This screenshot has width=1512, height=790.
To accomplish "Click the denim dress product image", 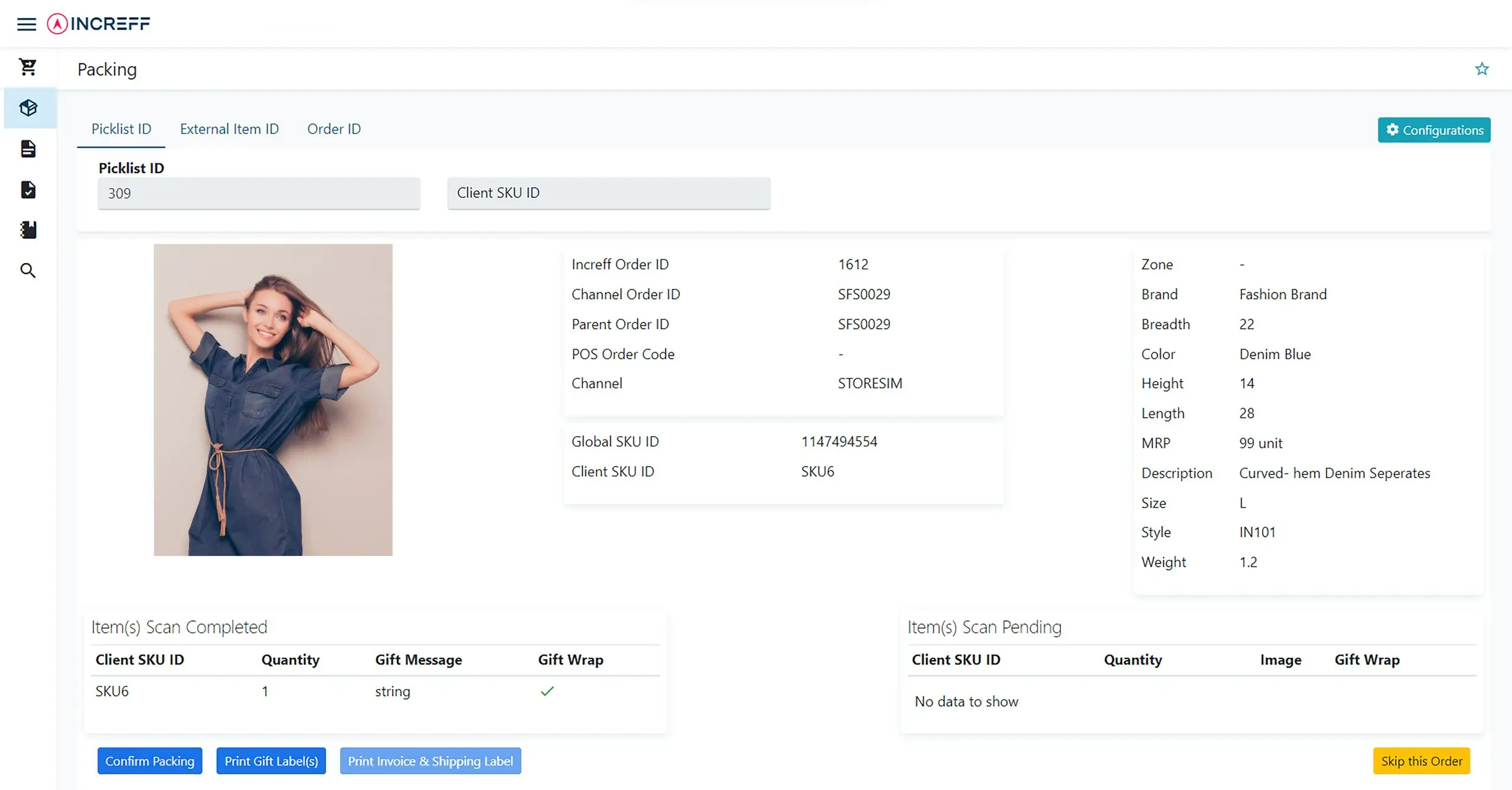I will (273, 400).
